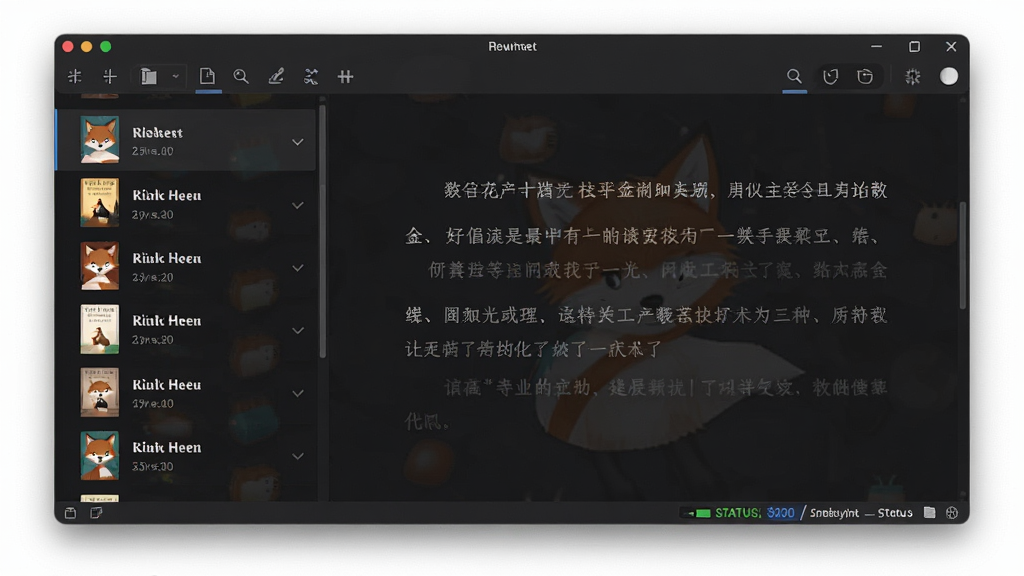Click the note icon beside the status bar box icon
The height and width of the screenshot is (576, 1024).
point(96,513)
